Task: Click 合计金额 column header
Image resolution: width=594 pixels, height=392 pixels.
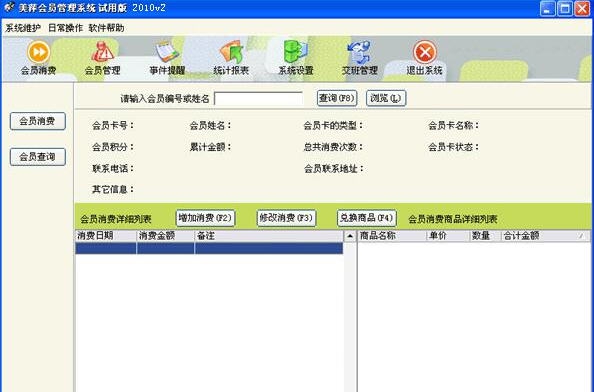Action: [x=545, y=236]
